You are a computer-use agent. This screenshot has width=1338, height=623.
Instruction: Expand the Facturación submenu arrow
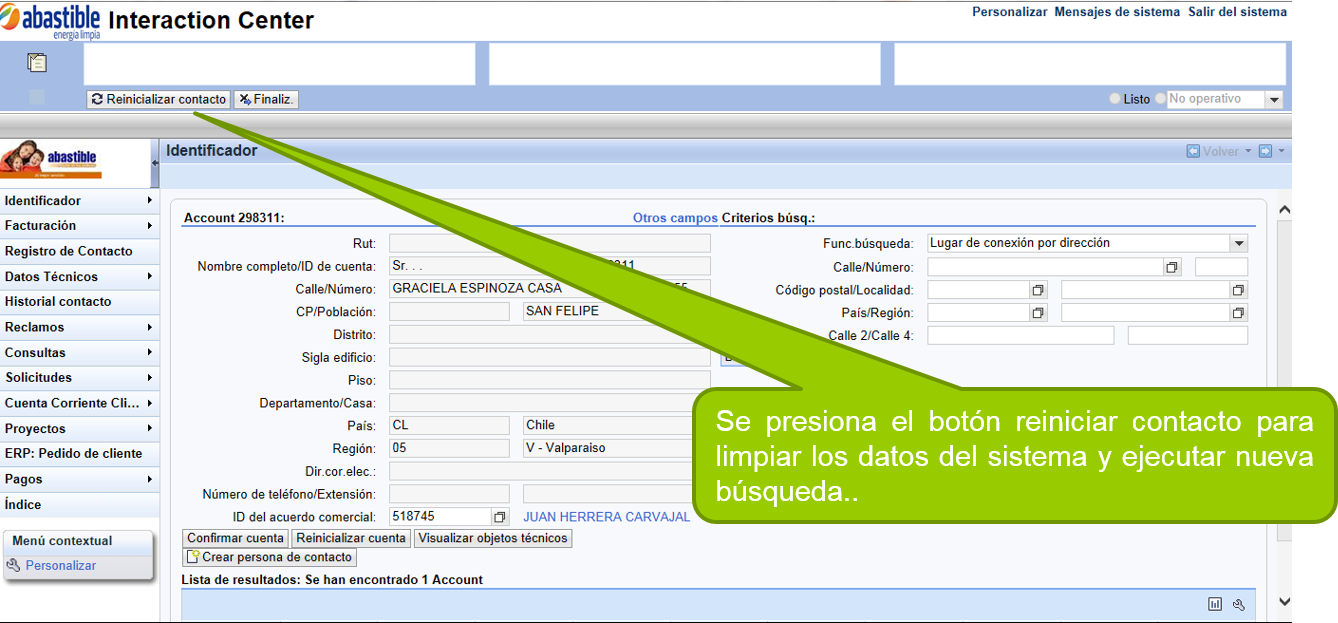click(149, 226)
